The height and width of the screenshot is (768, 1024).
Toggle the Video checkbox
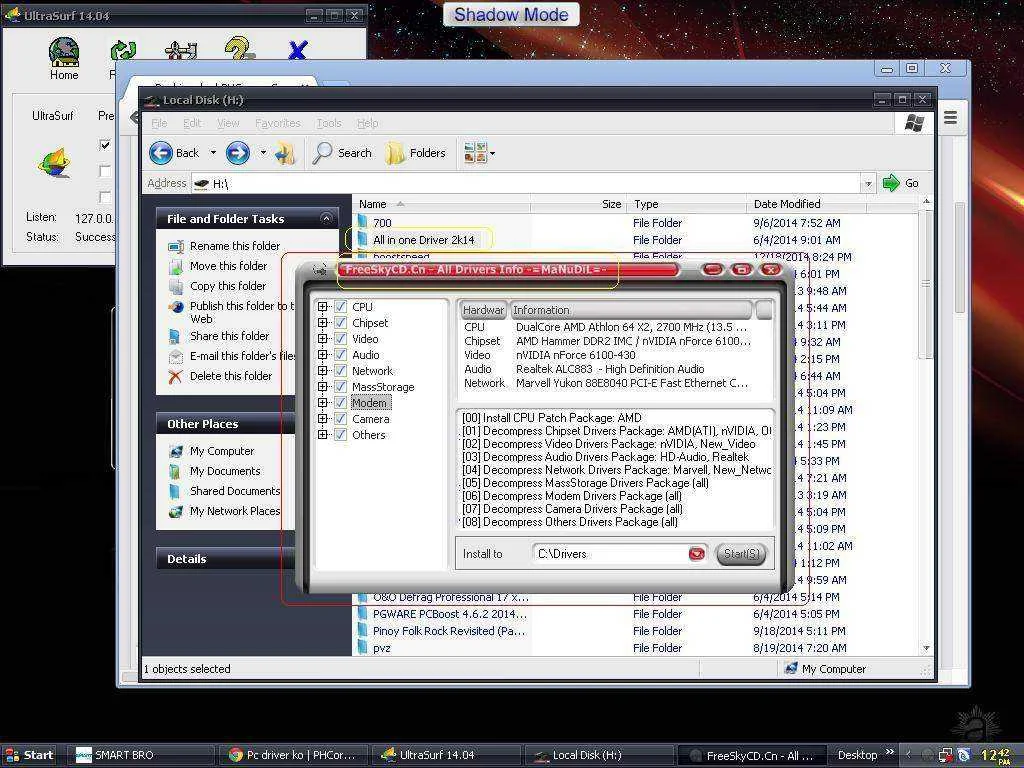click(x=340, y=338)
